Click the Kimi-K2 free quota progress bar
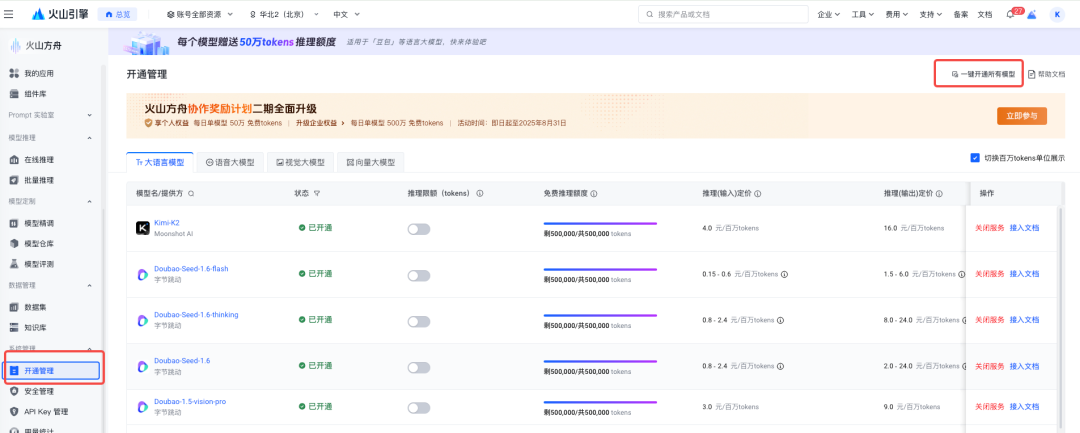Image resolution: width=1080 pixels, height=433 pixels. coord(600,223)
